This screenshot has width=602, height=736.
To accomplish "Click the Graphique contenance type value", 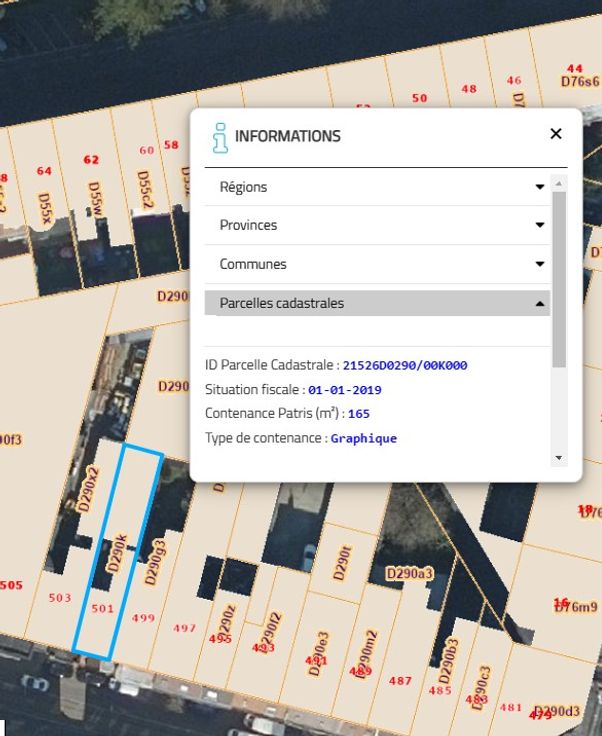I will coord(364,438).
